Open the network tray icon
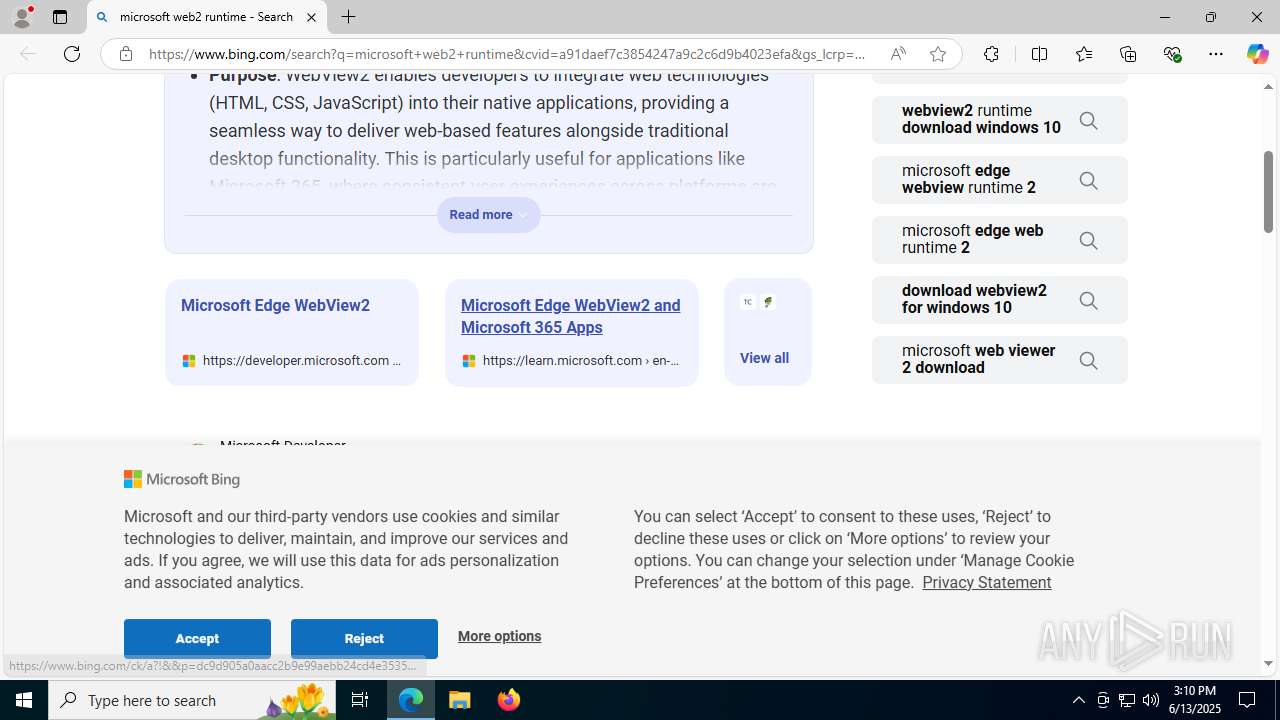Screen dimensions: 1280x720 pos(1127,700)
